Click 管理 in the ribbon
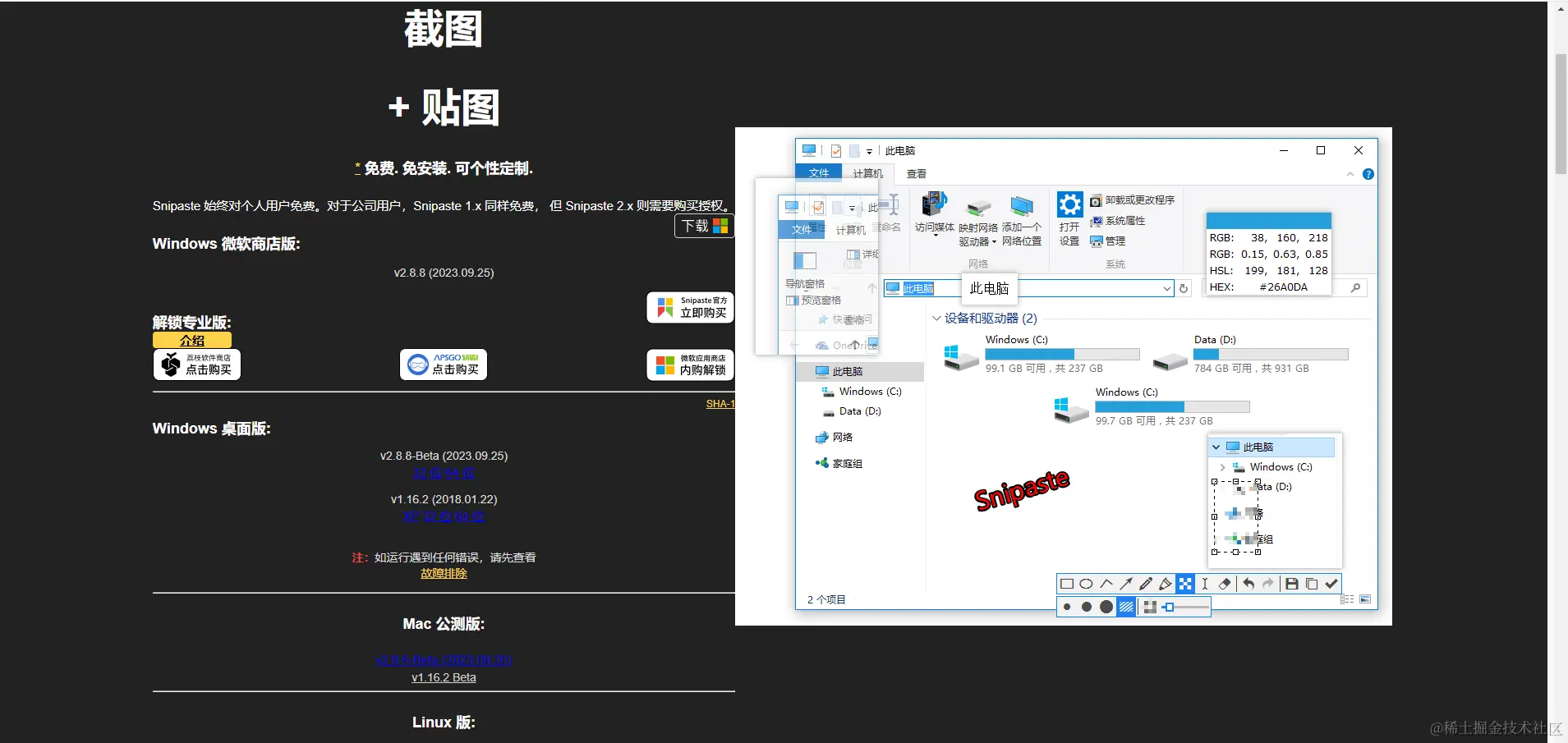Viewport: 1568px width, 743px height. 1108,241
